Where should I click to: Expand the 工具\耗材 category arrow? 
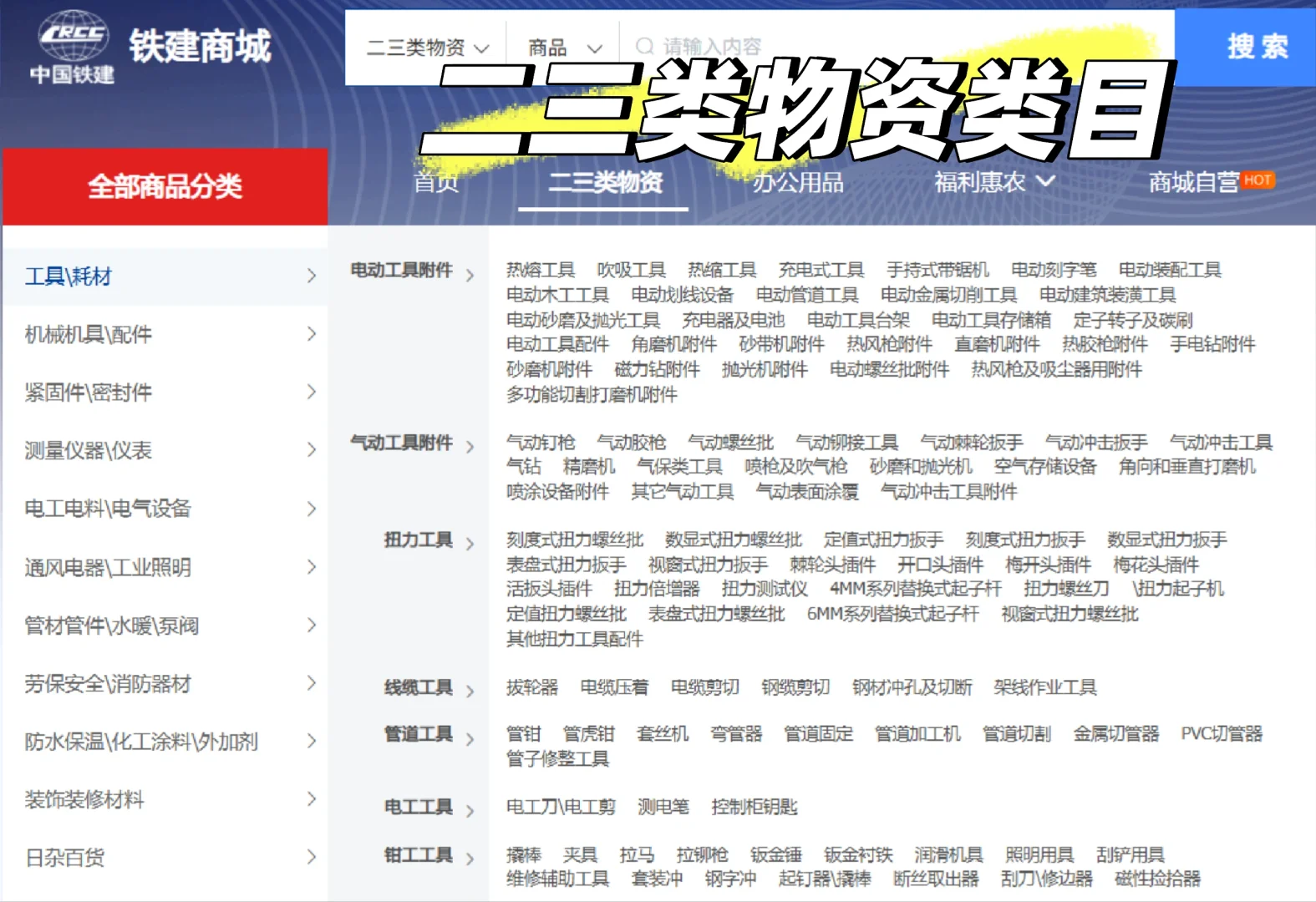point(312,276)
